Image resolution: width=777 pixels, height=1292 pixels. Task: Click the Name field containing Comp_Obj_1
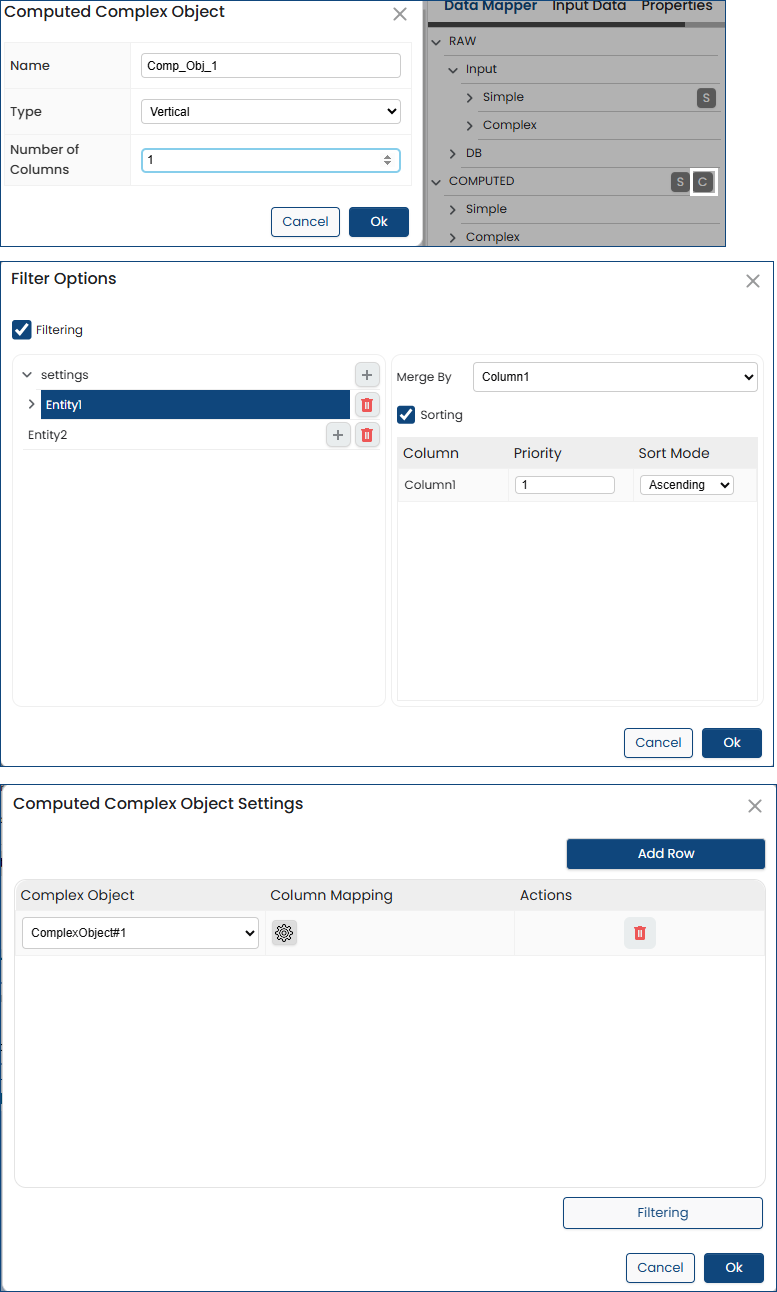coord(270,66)
